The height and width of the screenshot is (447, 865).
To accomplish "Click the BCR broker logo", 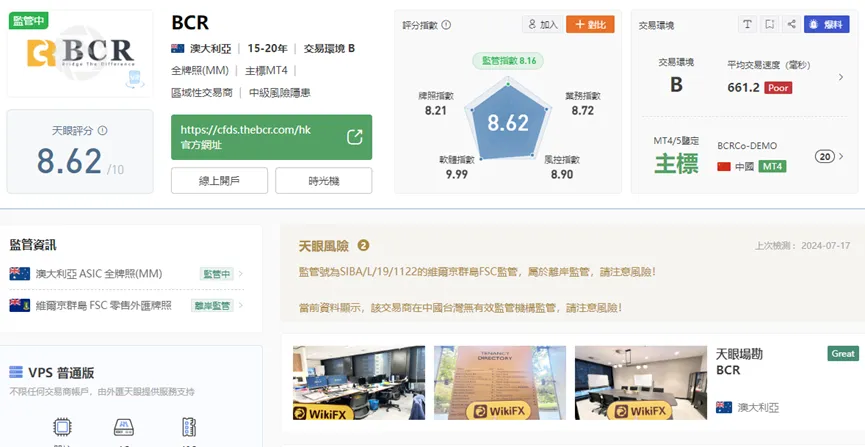I will pos(80,53).
